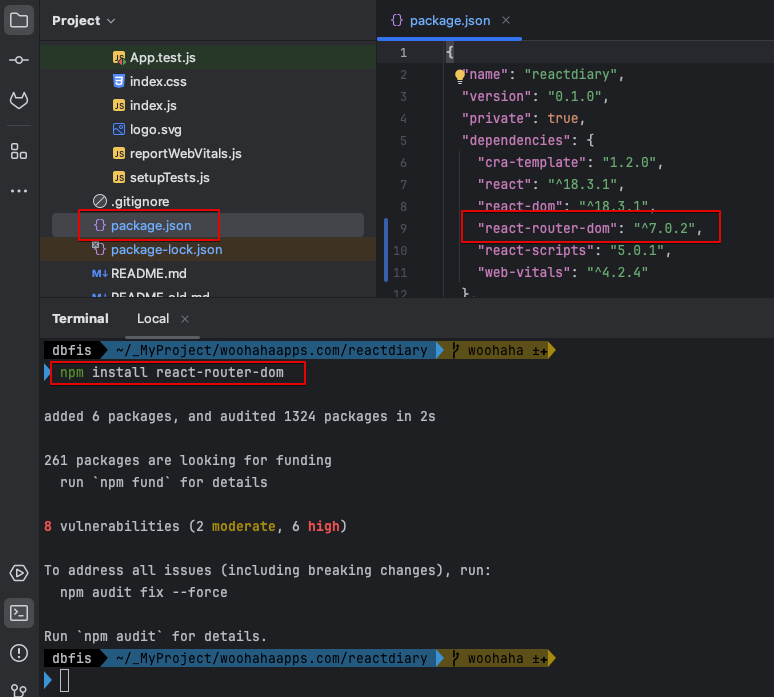Viewport: 774px width, 697px height.
Task: Show more tool windows via three dots
Action: [19, 191]
